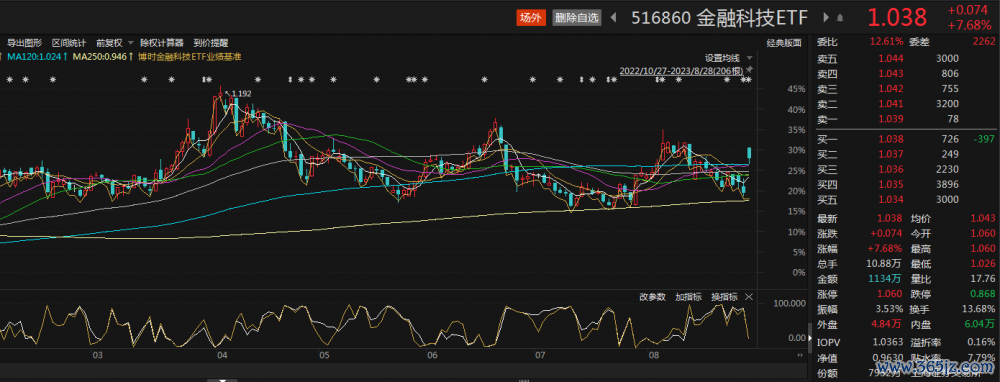Click the 委比 12.61% value
The image size is (1000, 382).
(886, 41)
